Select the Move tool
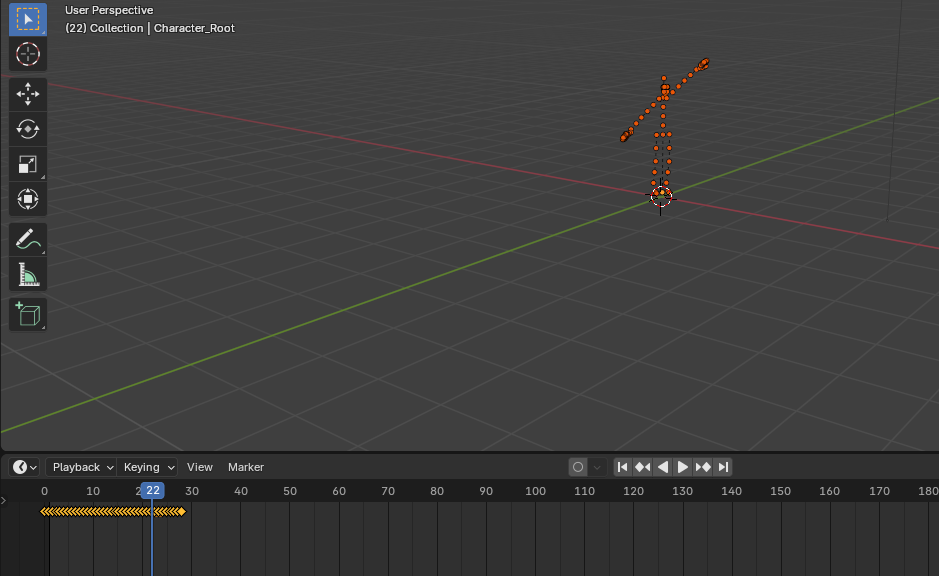This screenshot has width=939, height=576. [x=27, y=93]
